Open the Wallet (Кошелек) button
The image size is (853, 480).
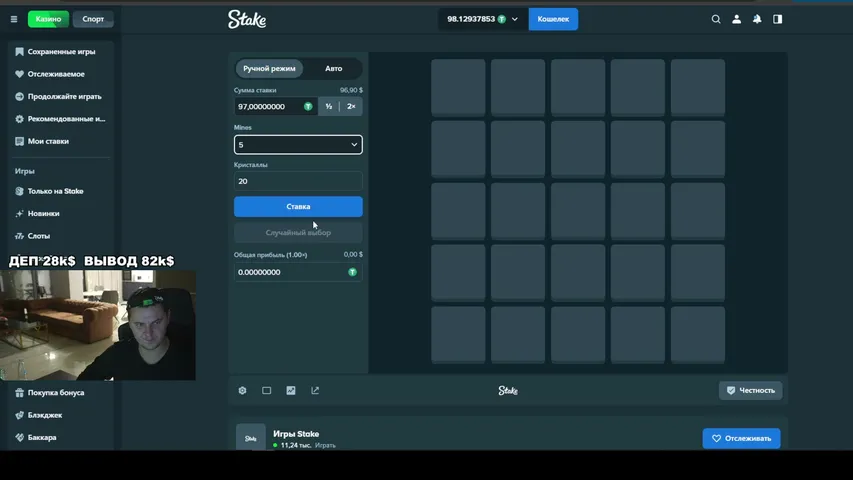[553, 19]
